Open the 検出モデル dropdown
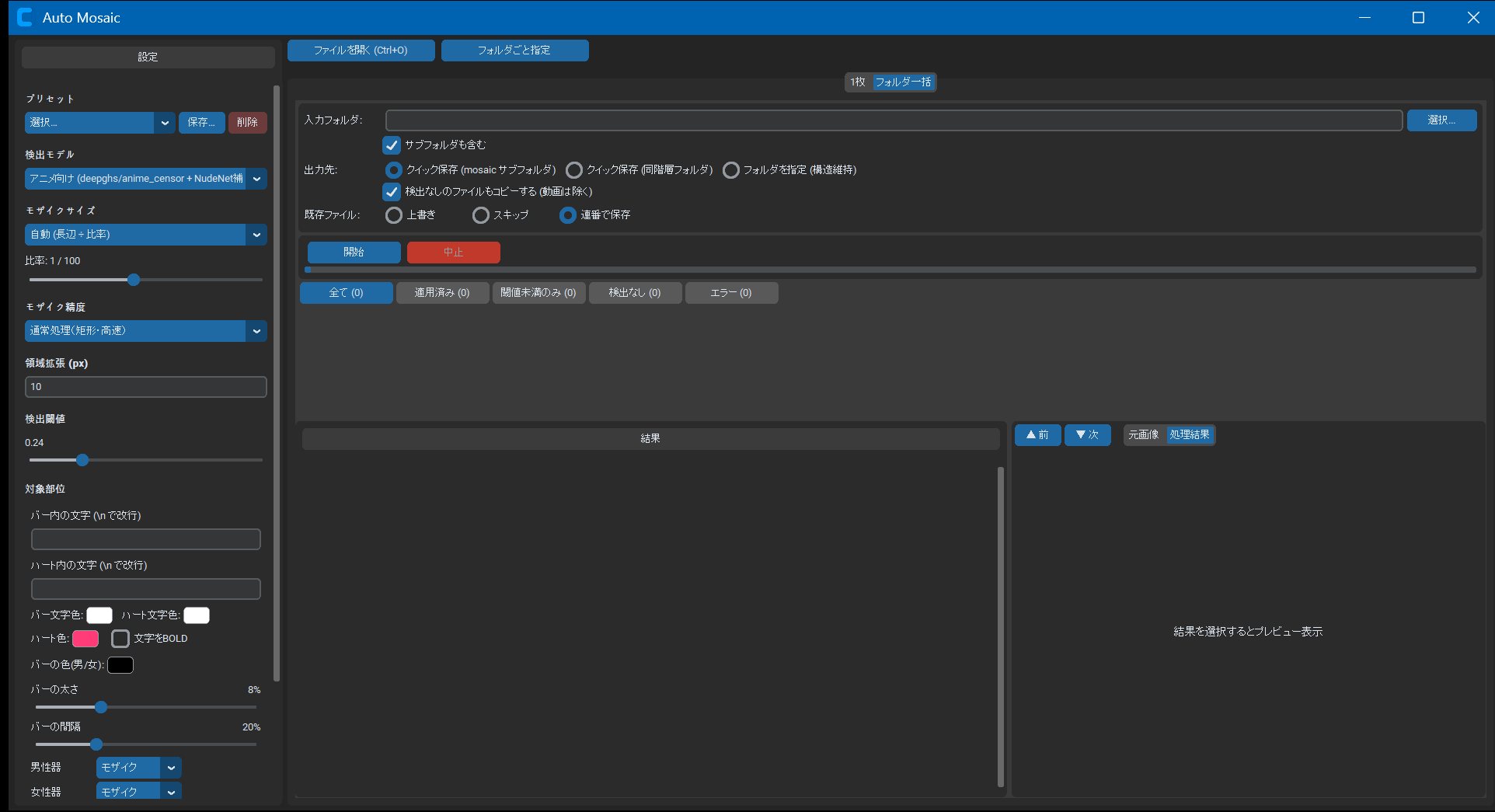 pos(145,179)
